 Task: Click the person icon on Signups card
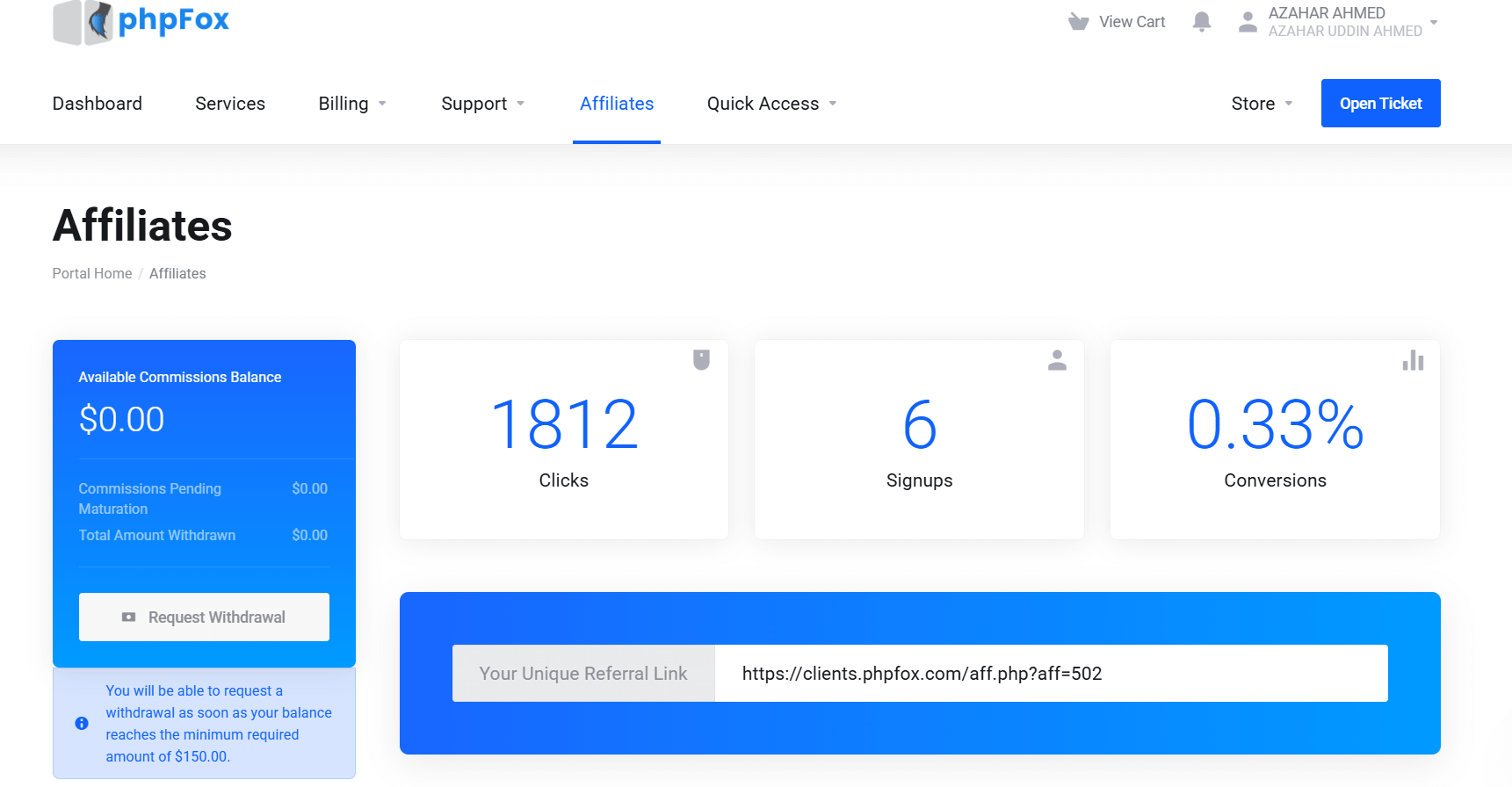1057,360
